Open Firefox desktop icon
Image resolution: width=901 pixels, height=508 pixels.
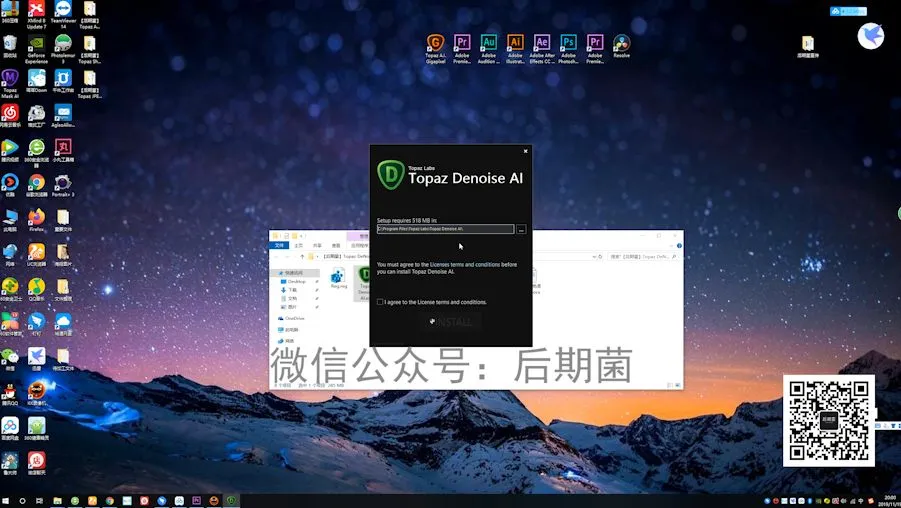point(36,221)
